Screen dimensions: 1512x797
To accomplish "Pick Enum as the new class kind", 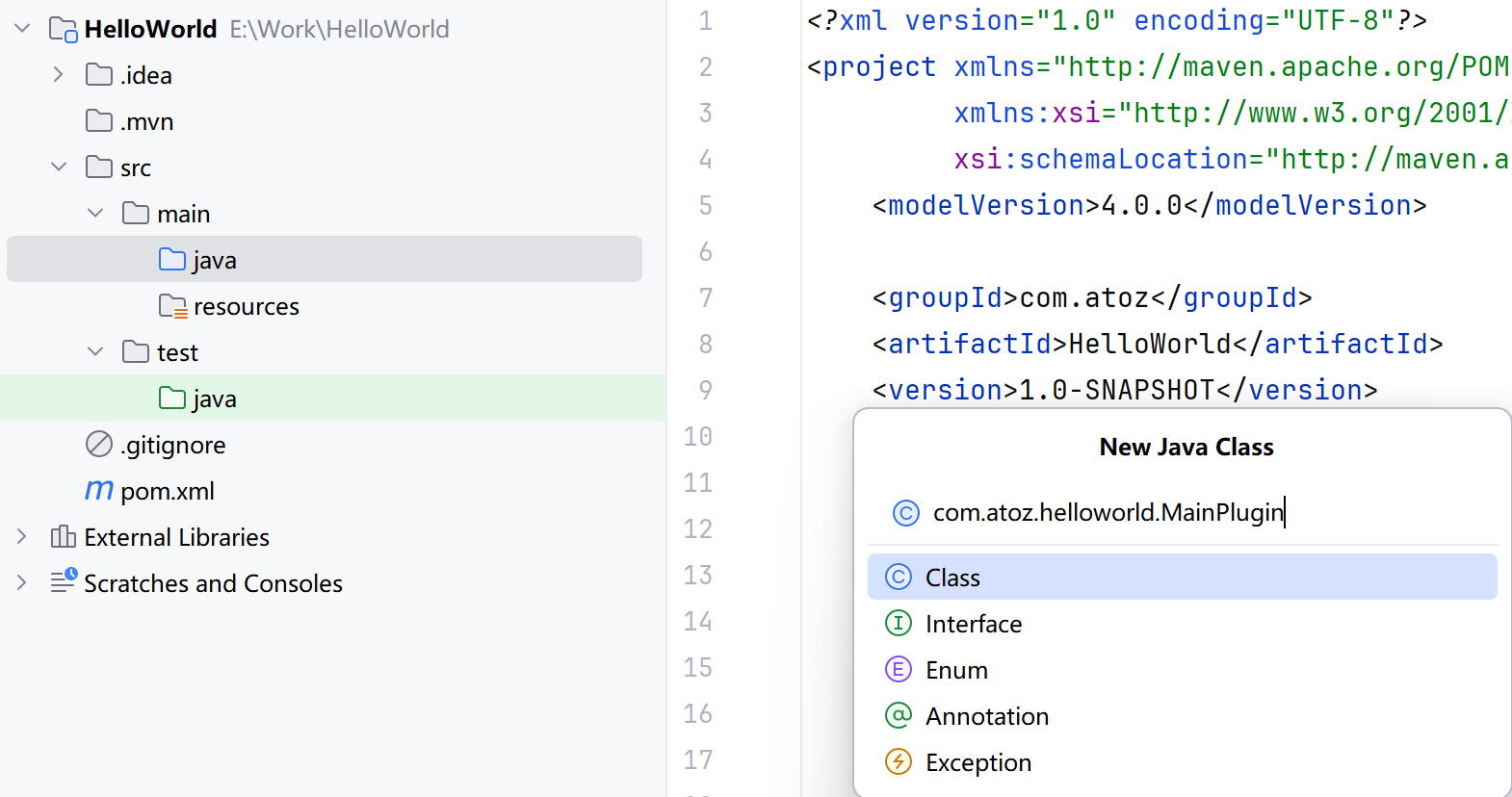I will tap(956, 670).
